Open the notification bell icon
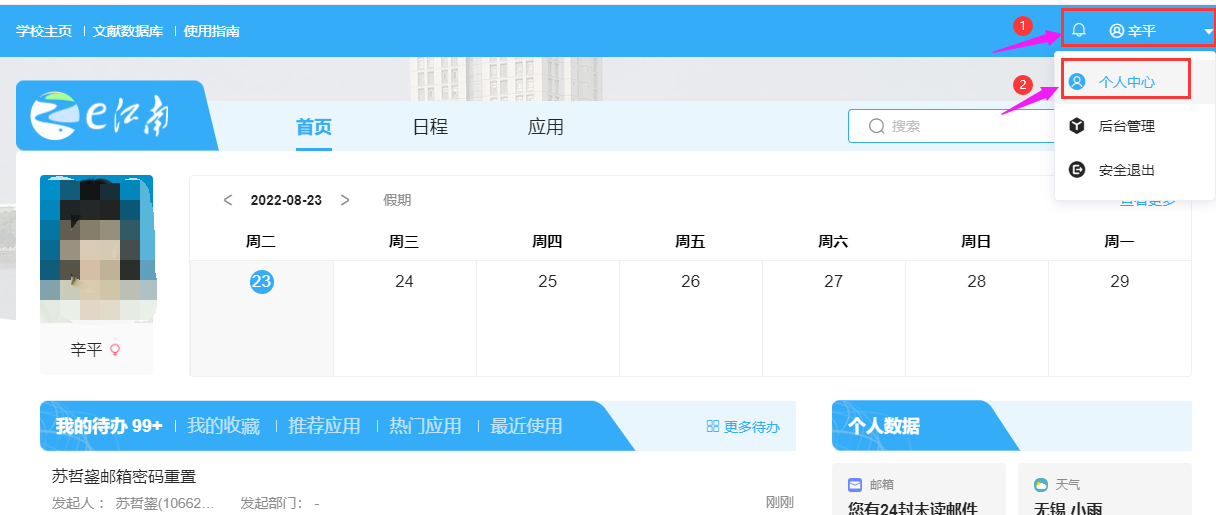 (x=1078, y=31)
